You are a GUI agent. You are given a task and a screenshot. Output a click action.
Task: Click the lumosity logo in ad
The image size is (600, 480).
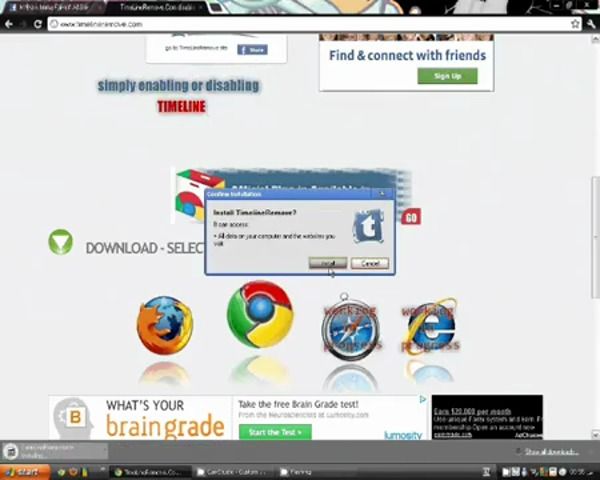tap(403, 435)
